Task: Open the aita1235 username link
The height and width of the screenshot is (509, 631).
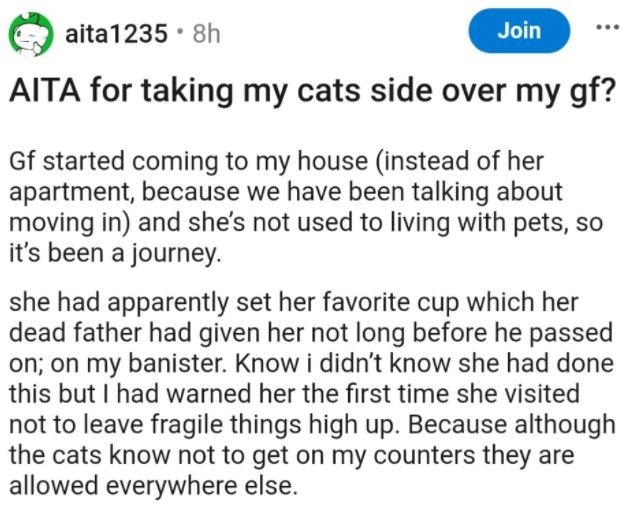Action: 114,34
